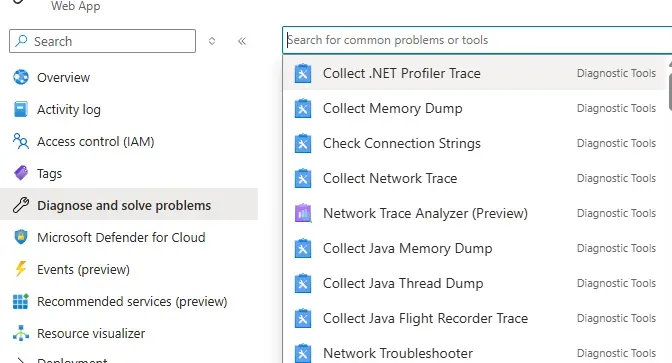The image size is (672, 363).
Task: Click the Resource visualizer icon
Action: pos(21,333)
